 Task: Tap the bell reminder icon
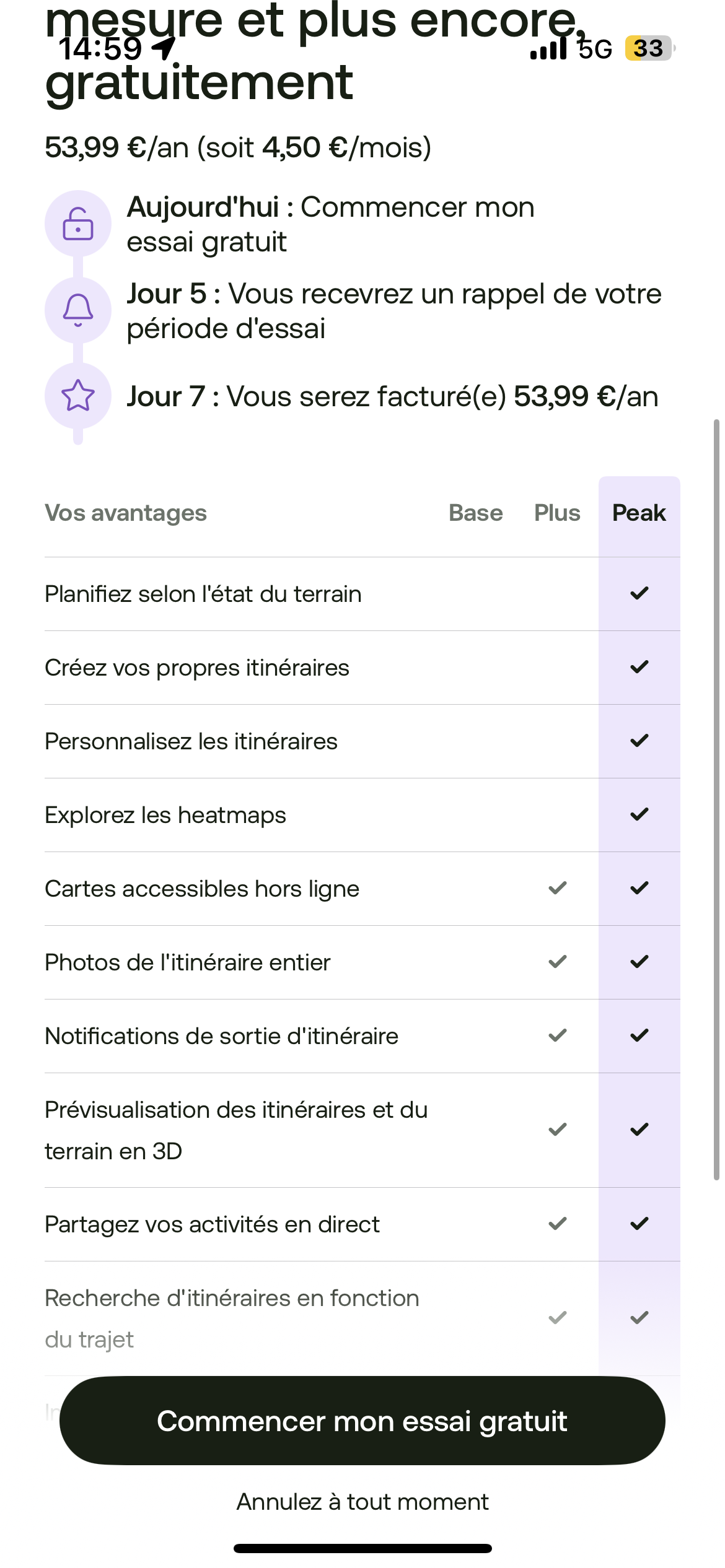(78, 310)
